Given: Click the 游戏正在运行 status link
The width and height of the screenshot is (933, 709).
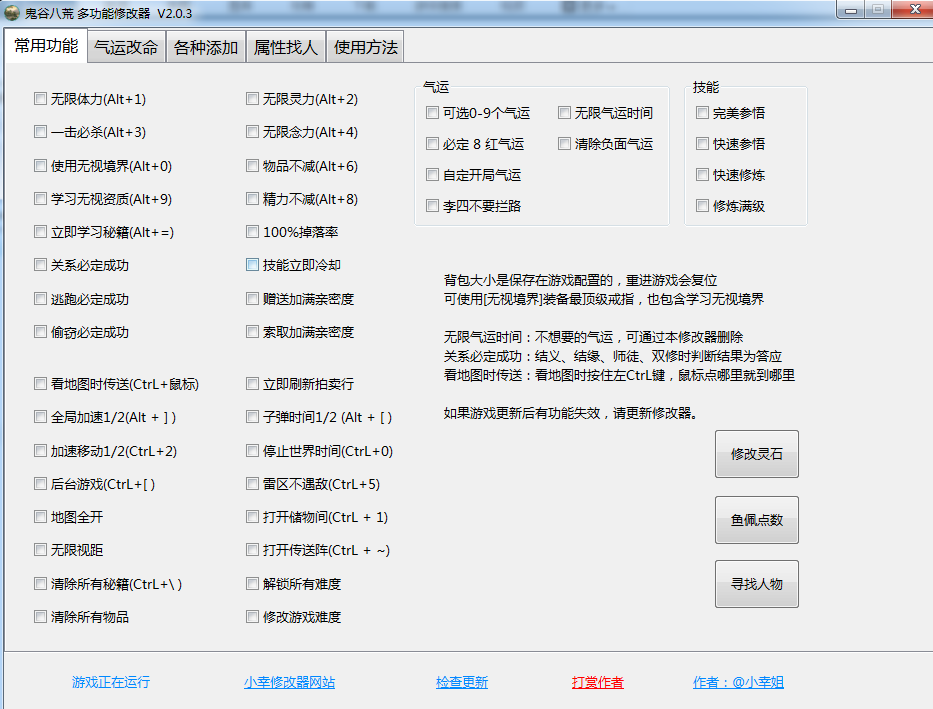Looking at the screenshot, I should coord(111,682).
